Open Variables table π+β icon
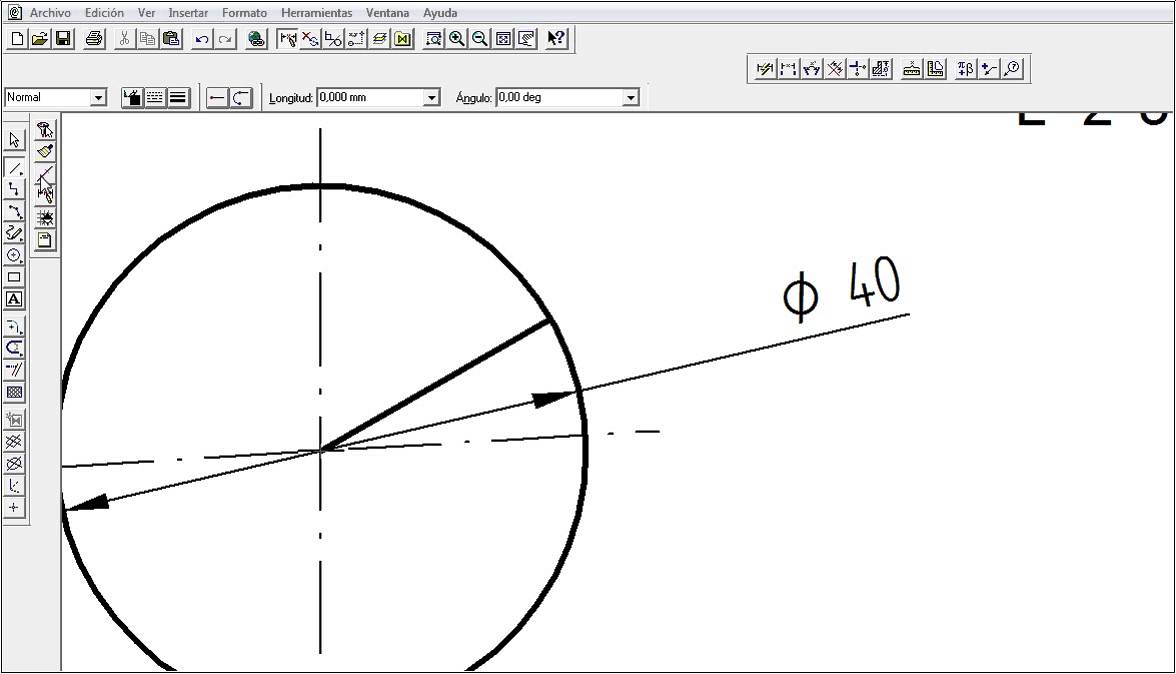Screen dimensions: 1176x674 tap(965, 69)
